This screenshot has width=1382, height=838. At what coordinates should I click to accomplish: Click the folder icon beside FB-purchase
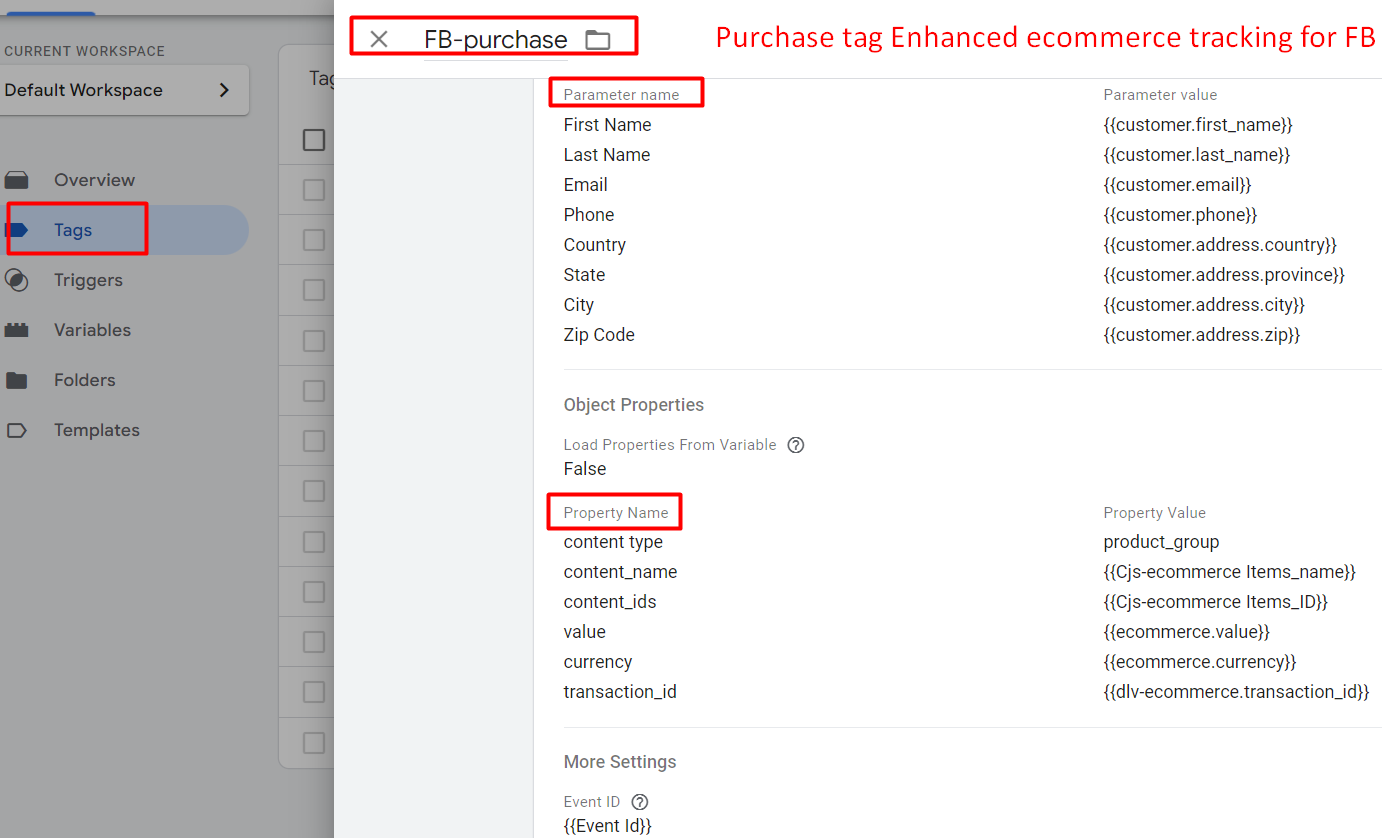[597, 40]
